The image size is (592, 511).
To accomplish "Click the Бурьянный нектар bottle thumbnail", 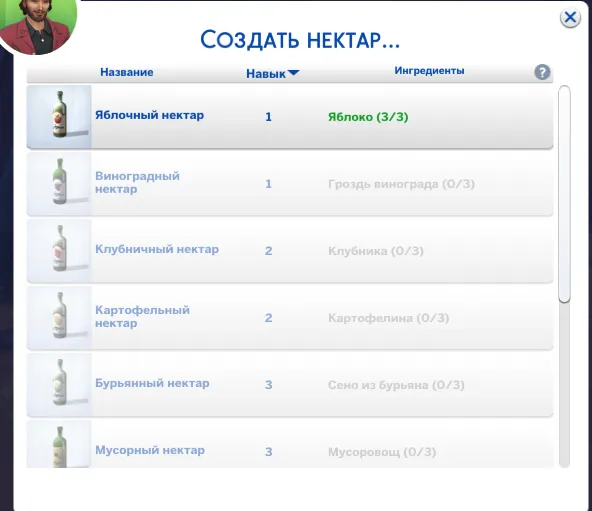I will [x=59, y=384].
